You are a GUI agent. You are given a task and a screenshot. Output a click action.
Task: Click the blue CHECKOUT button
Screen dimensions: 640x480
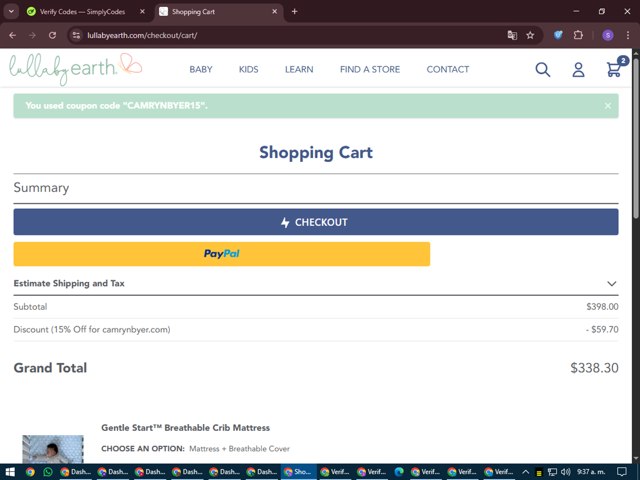point(316,222)
